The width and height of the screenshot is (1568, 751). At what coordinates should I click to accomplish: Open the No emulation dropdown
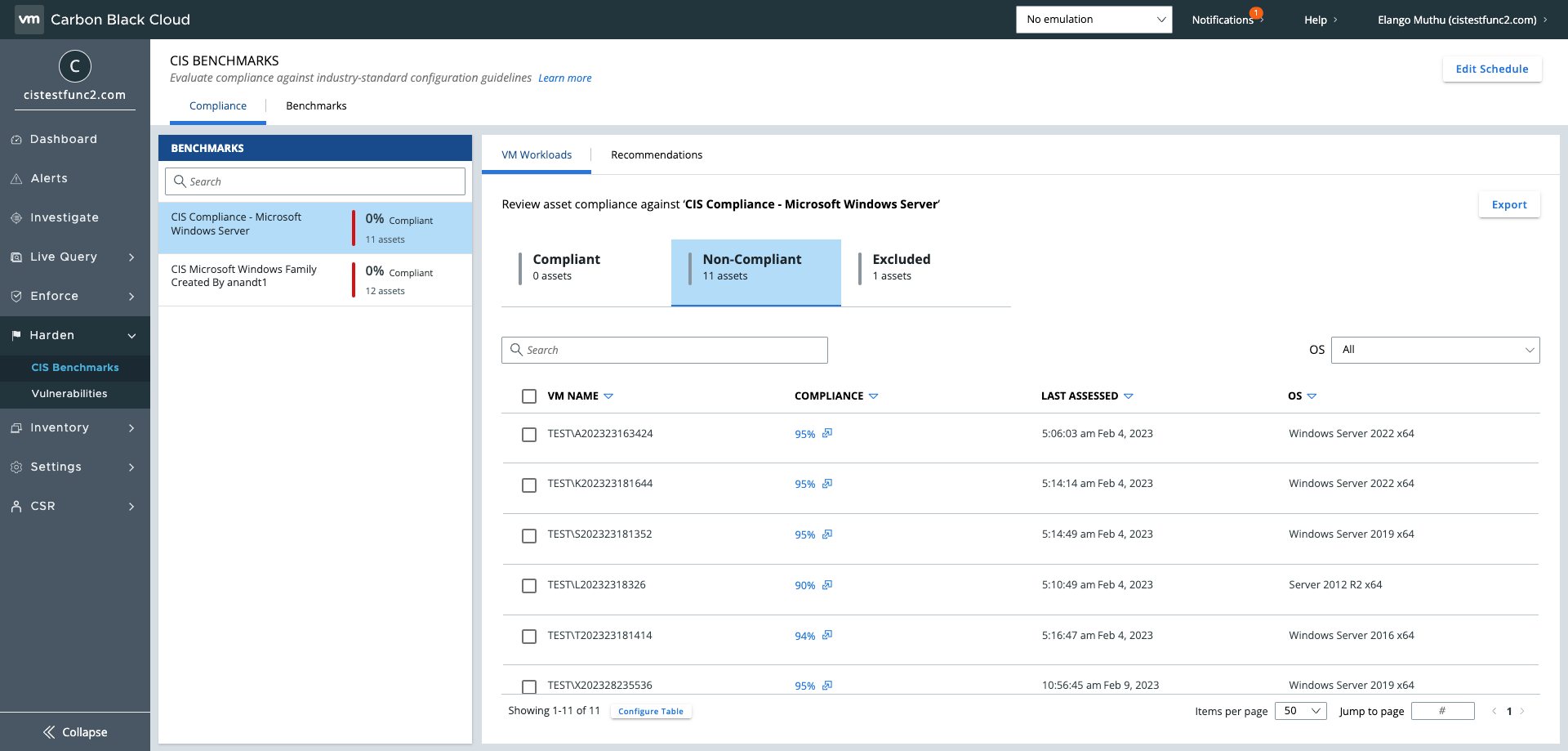click(x=1094, y=20)
